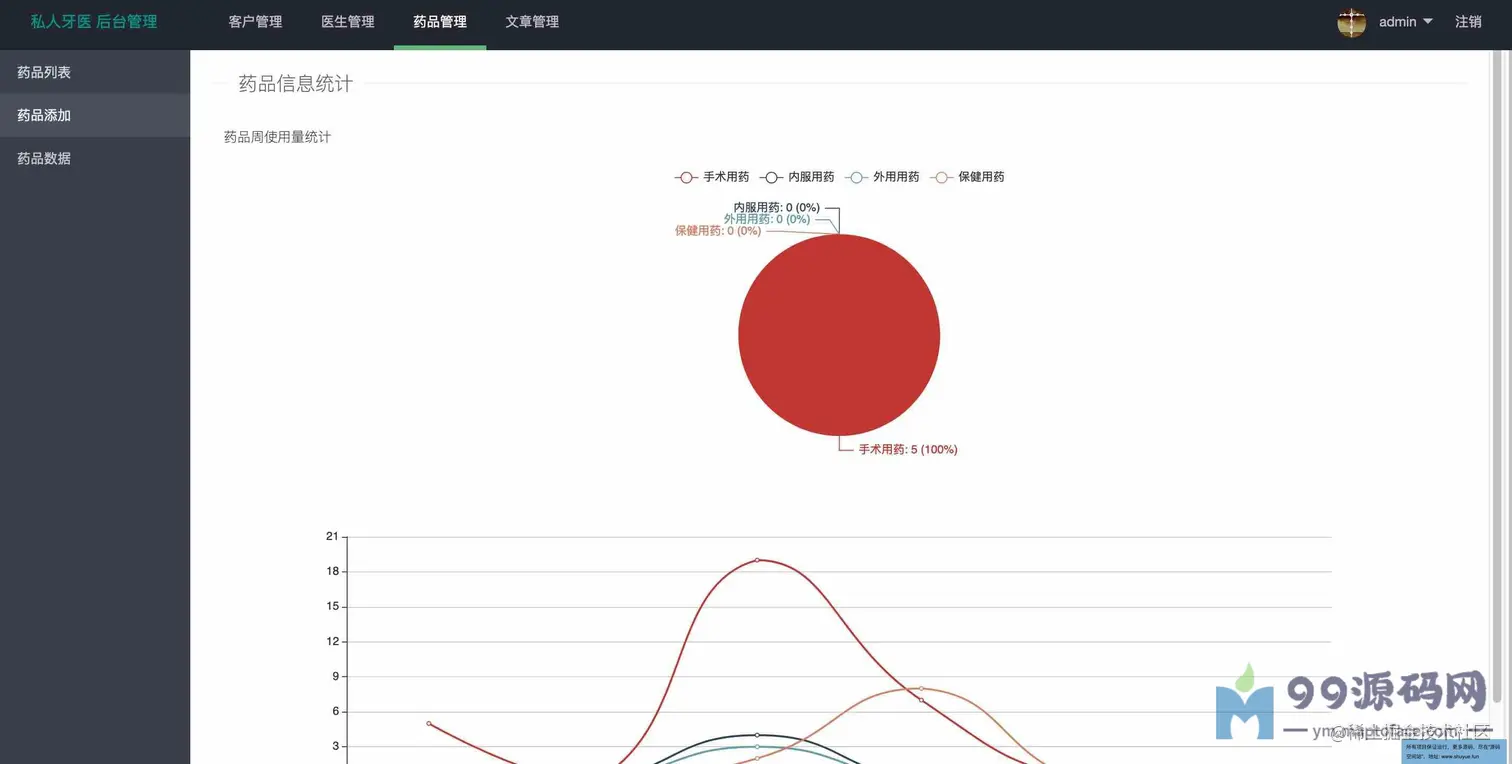The width and height of the screenshot is (1512, 764).
Task: Open 药品列表 in sidebar
Action: tap(95, 72)
